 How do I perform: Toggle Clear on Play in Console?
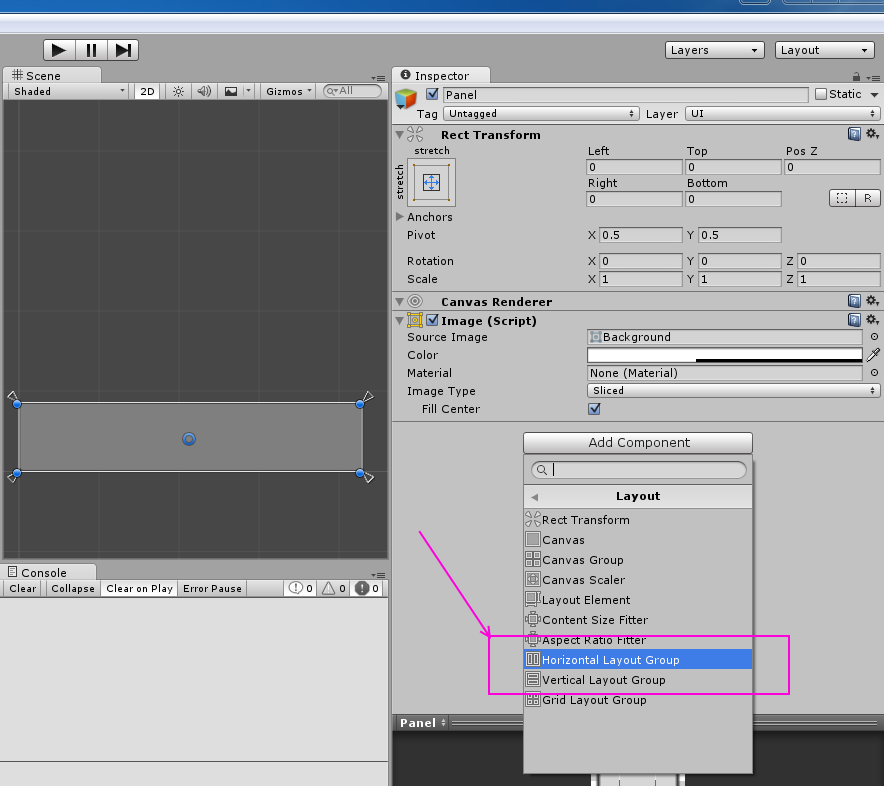[139, 588]
